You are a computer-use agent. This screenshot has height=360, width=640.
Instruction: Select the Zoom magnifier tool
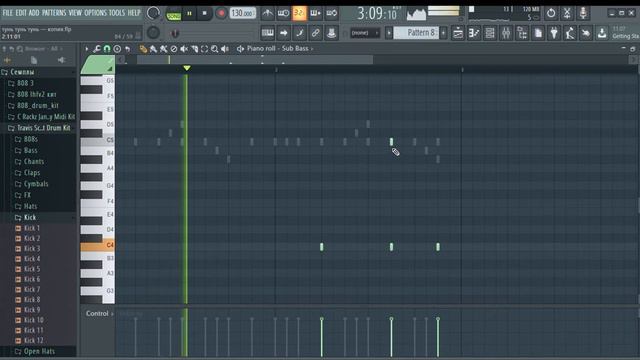(x=214, y=49)
